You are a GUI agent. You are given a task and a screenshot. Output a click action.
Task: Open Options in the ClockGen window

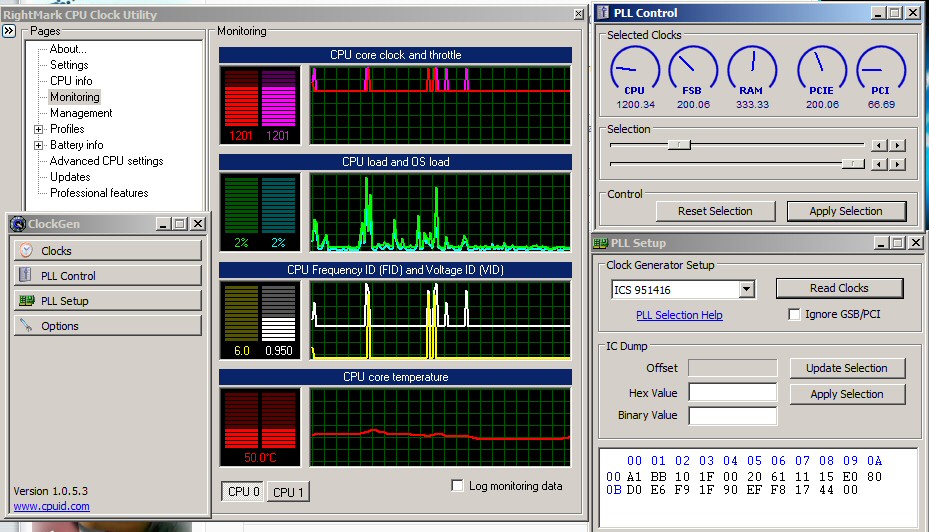click(108, 326)
